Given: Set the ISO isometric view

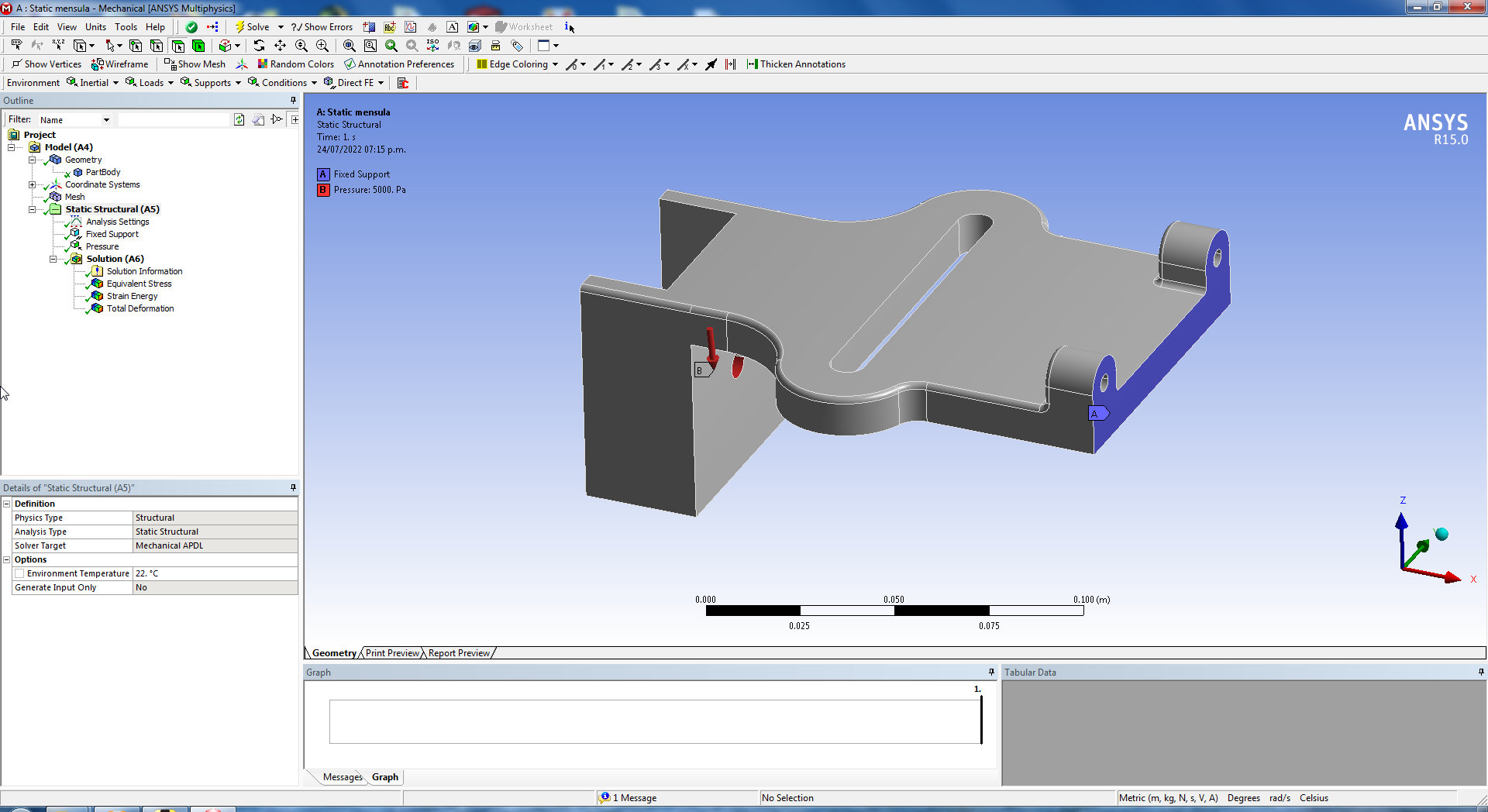Looking at the screenshot, I should tap(432, 46).
